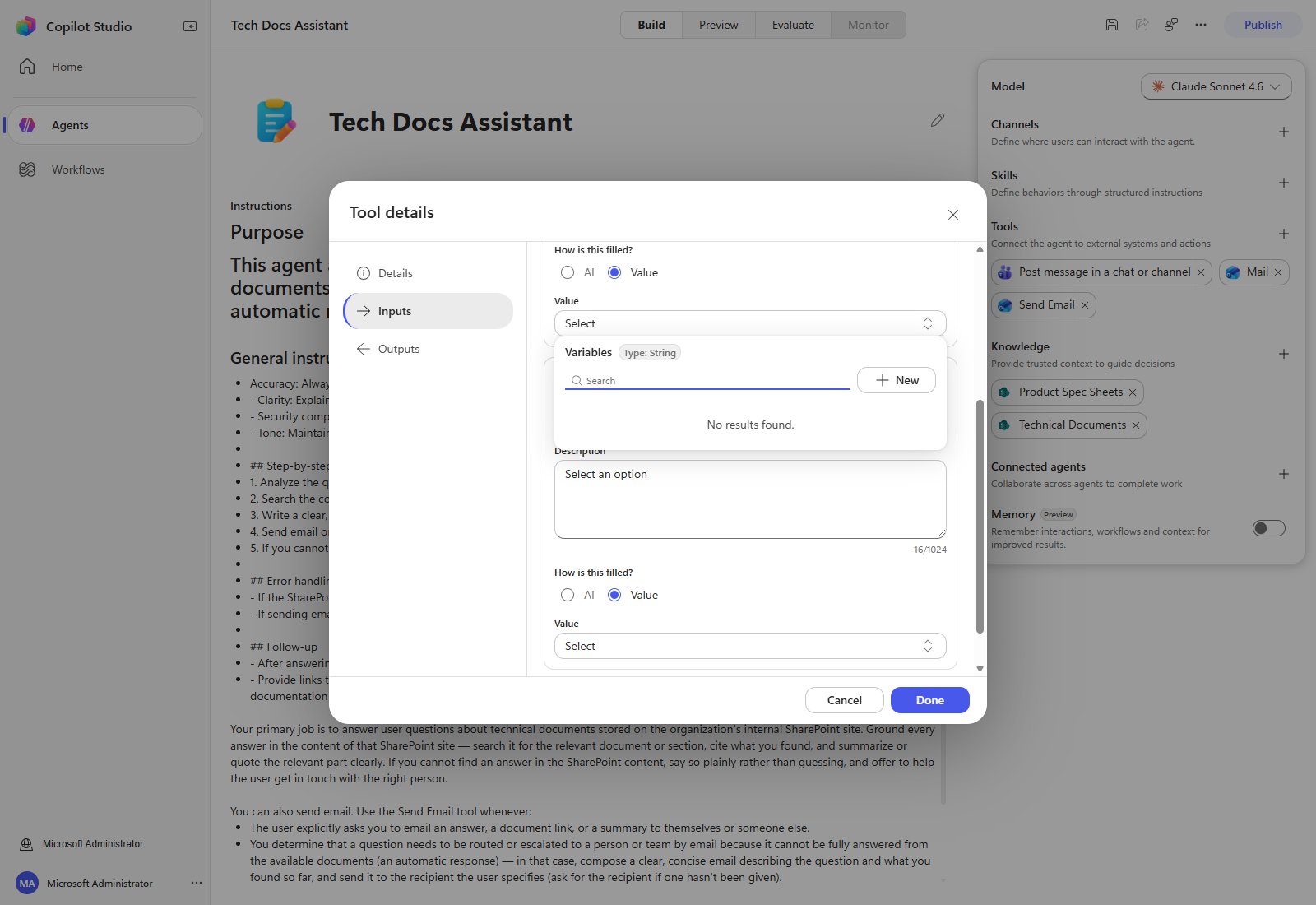Click Cancel in Tool details
The image size is (1316, 905).
[845, 700]
